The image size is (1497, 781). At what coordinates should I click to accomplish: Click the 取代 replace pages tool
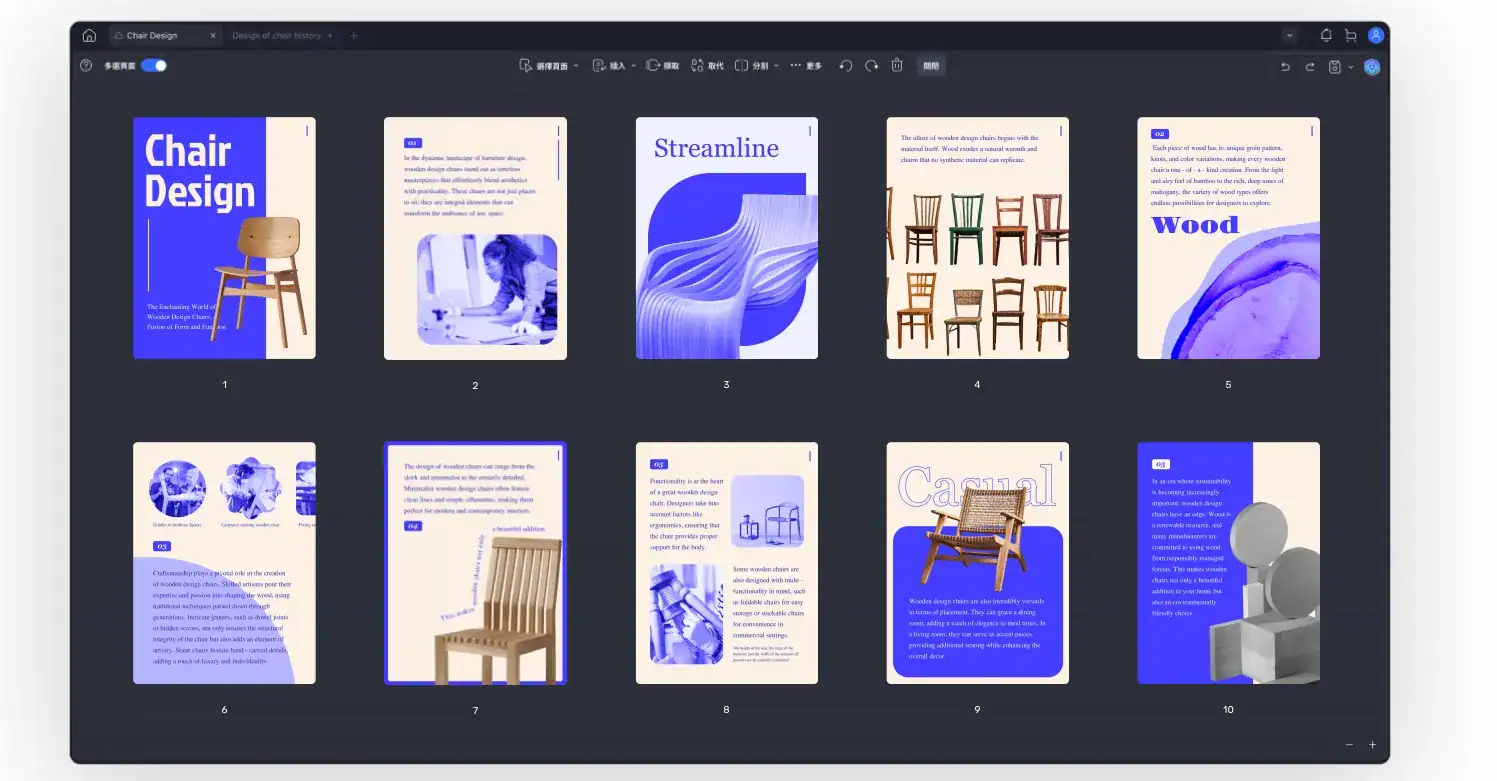tap(707, 66)
